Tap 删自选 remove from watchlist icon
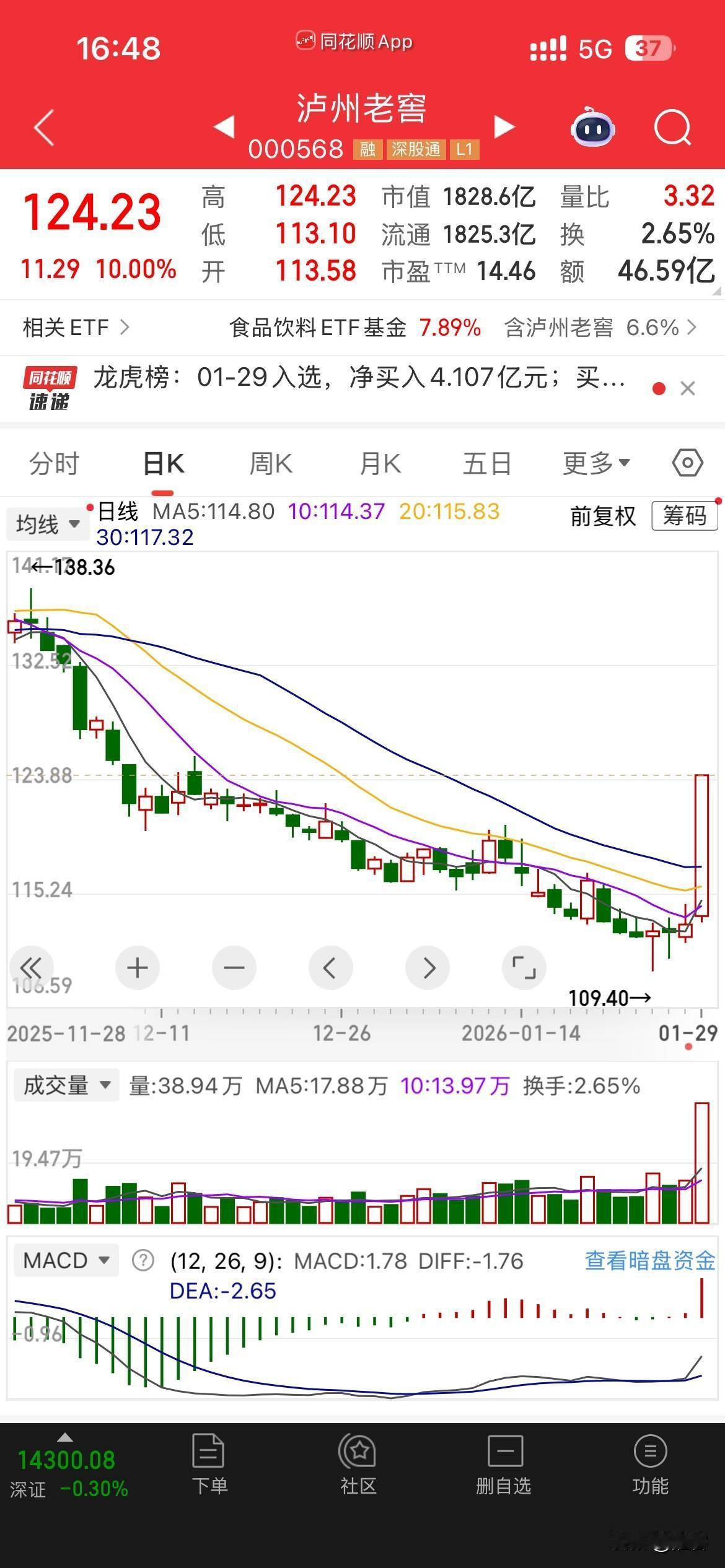The height and width of the screenshot is (1568, 725). click(x=506, y=1451)
